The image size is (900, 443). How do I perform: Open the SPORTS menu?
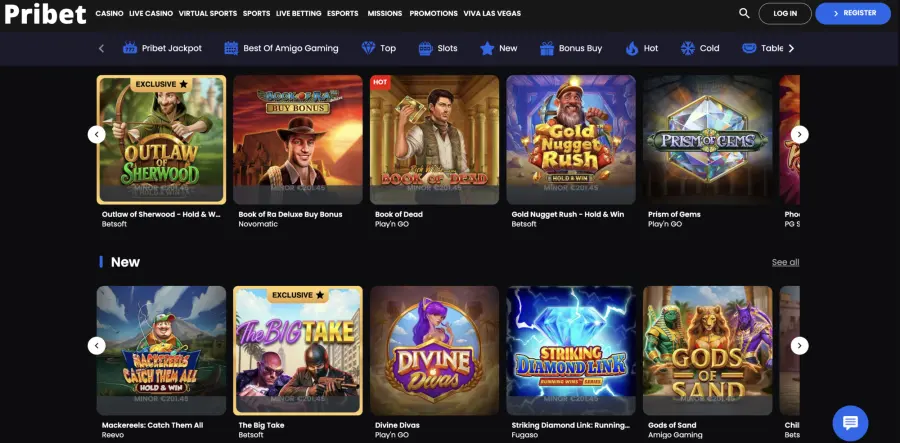[x=257, y=13]
